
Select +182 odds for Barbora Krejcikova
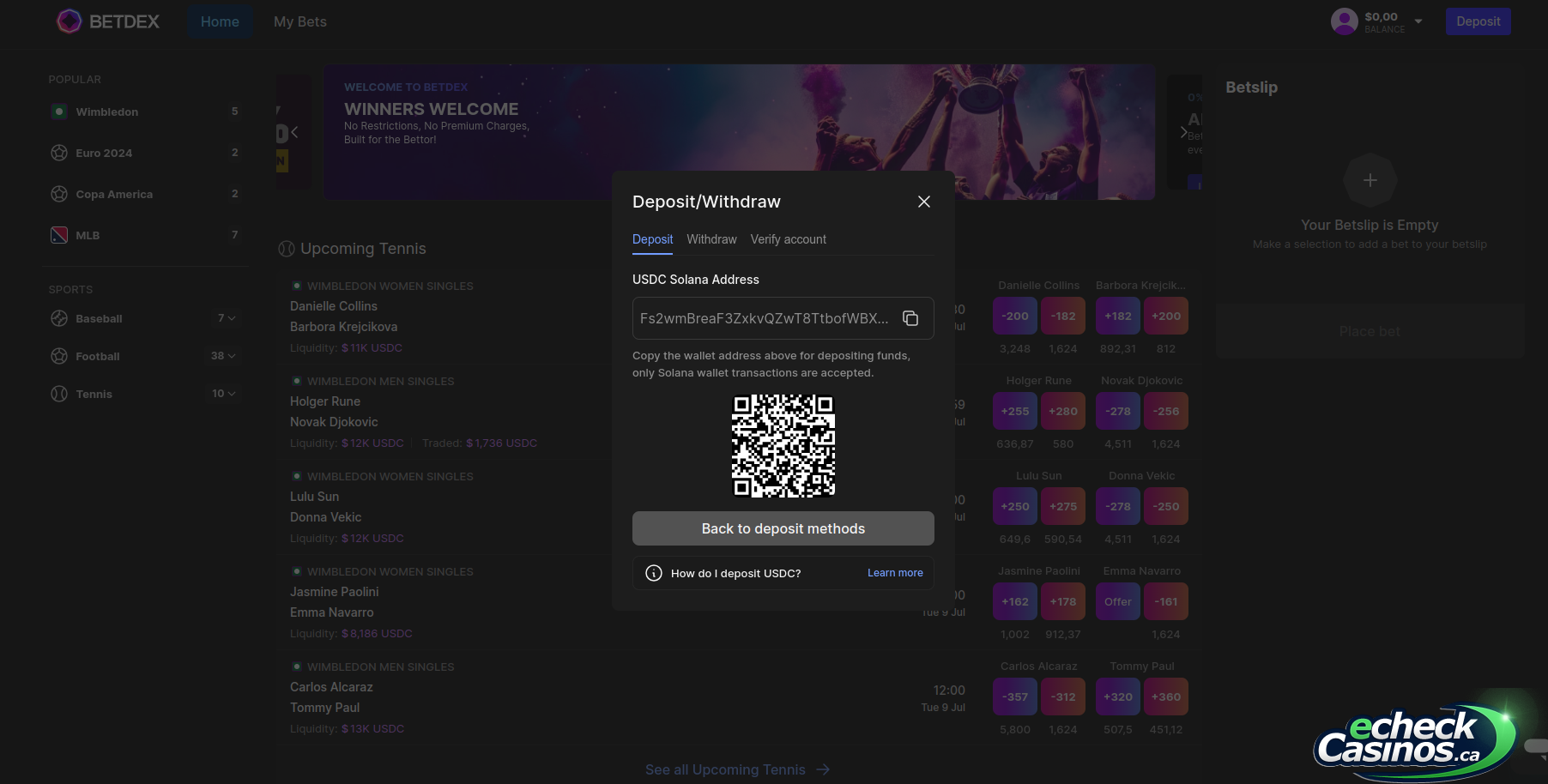click(1118, 317)
